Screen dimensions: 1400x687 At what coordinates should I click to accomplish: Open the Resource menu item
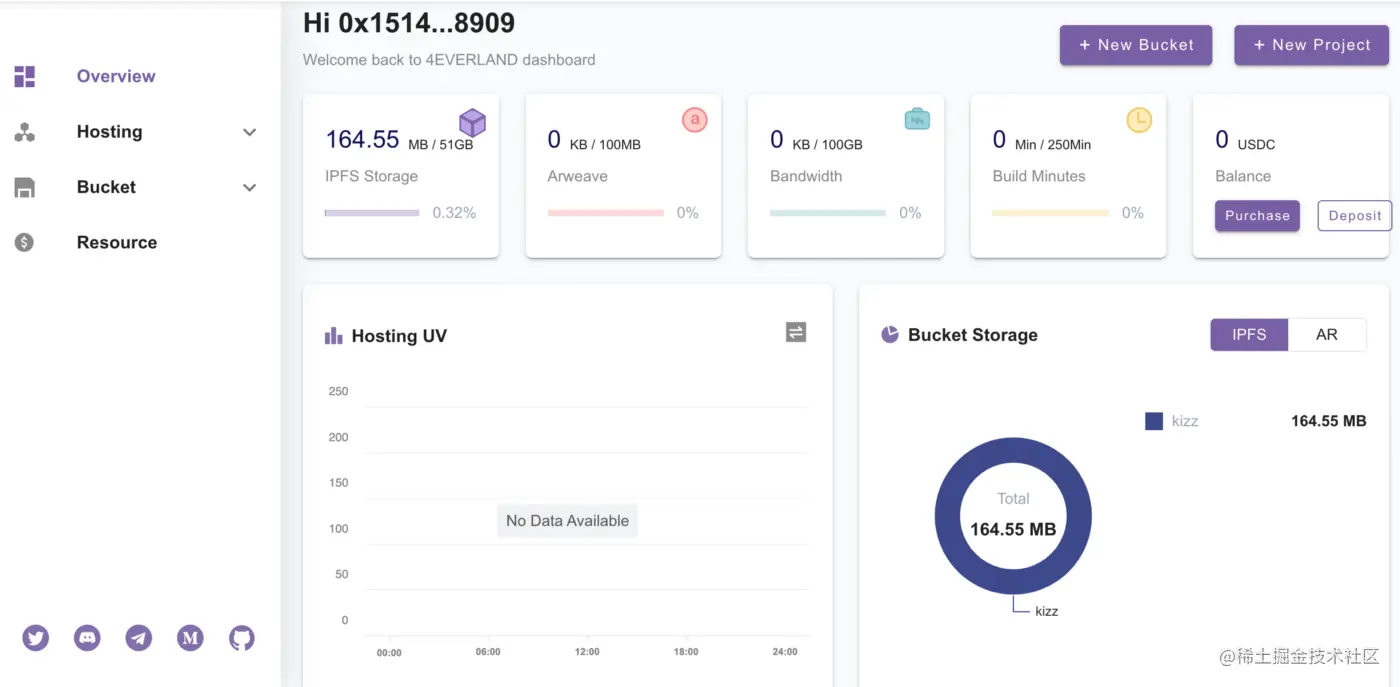click(x=116, y=242)
